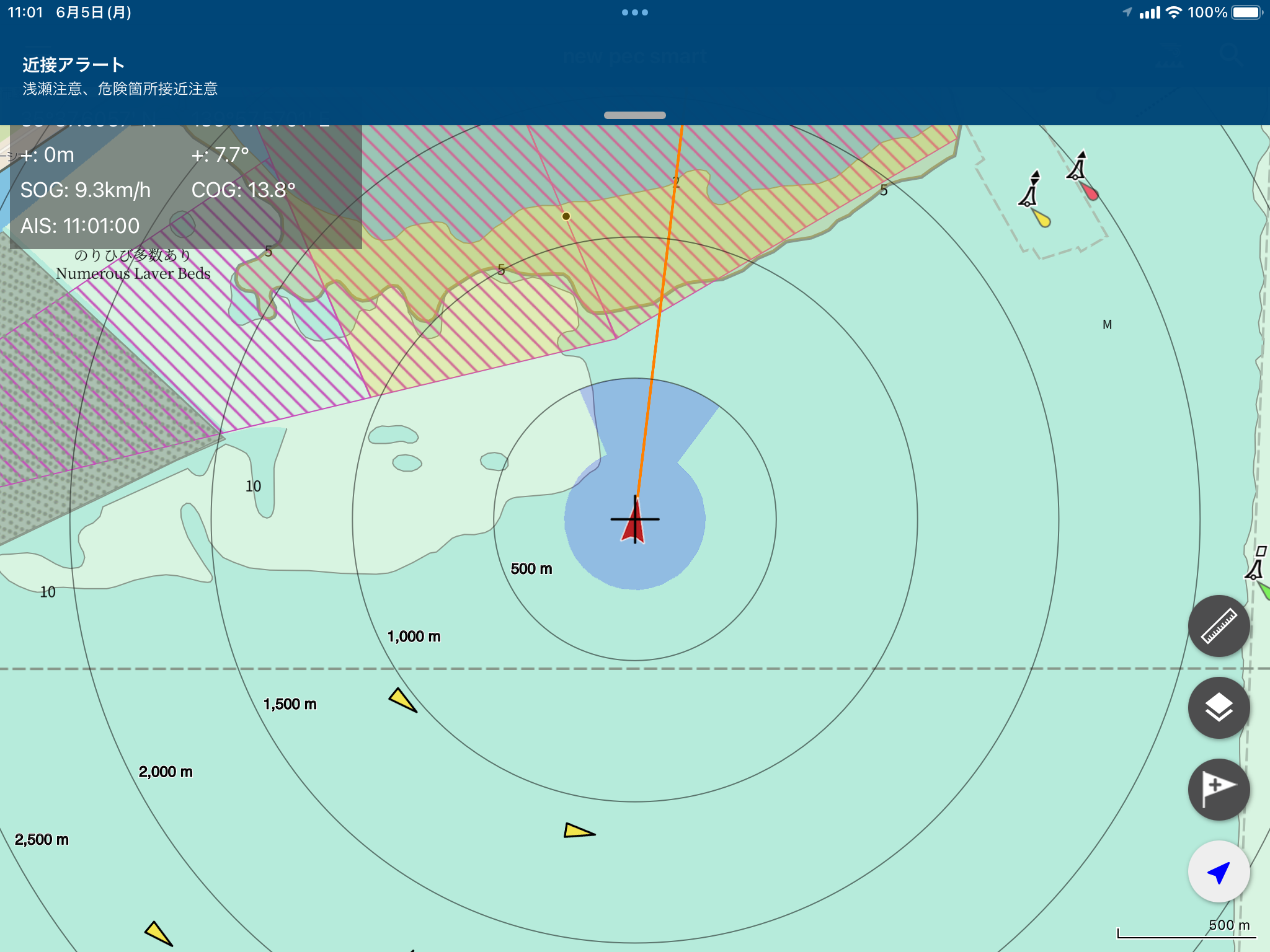Tap the drag handle under the alert banner

pos(634,115)
